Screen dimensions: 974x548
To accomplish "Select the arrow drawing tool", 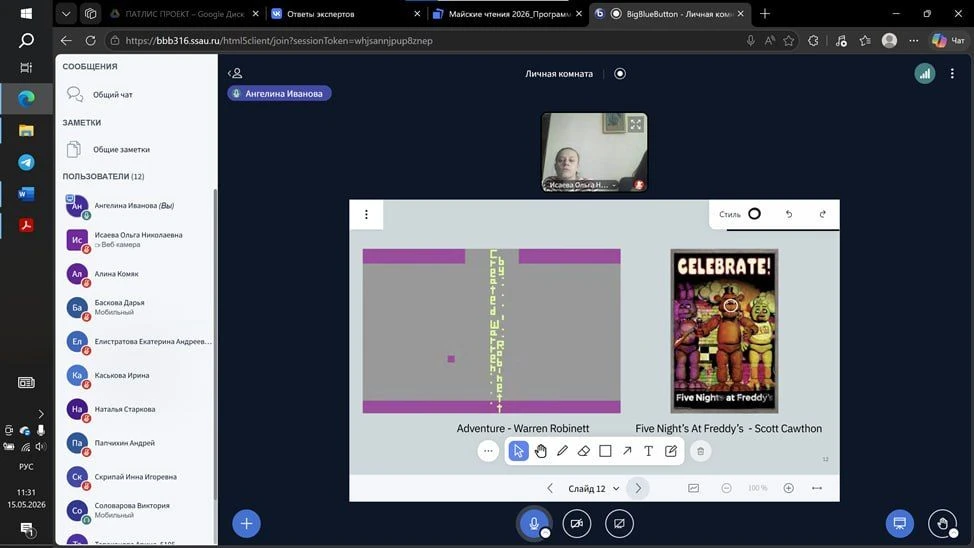I will [x=627, y=451].
